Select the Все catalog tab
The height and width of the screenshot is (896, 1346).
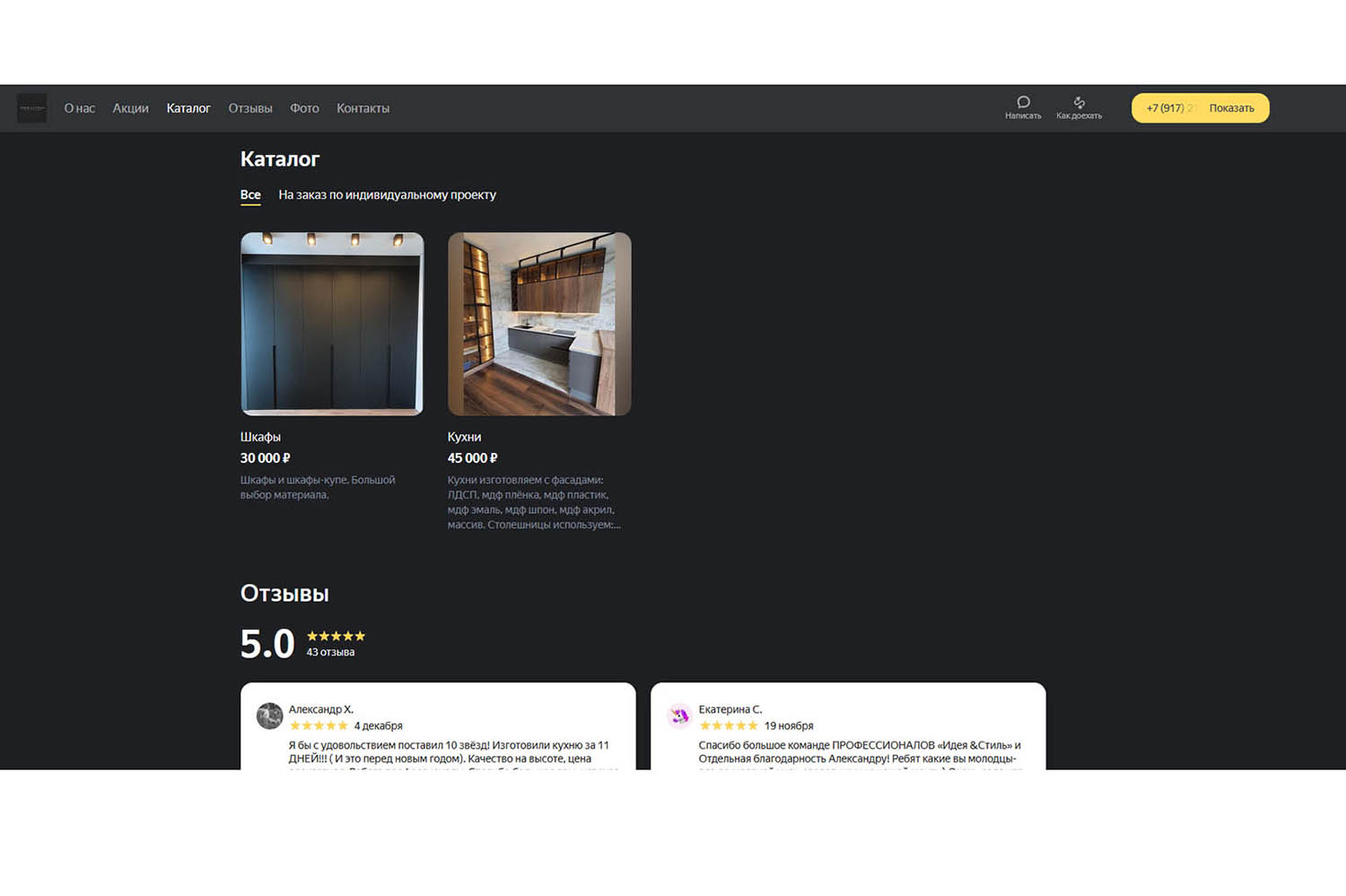coord(250,195)
